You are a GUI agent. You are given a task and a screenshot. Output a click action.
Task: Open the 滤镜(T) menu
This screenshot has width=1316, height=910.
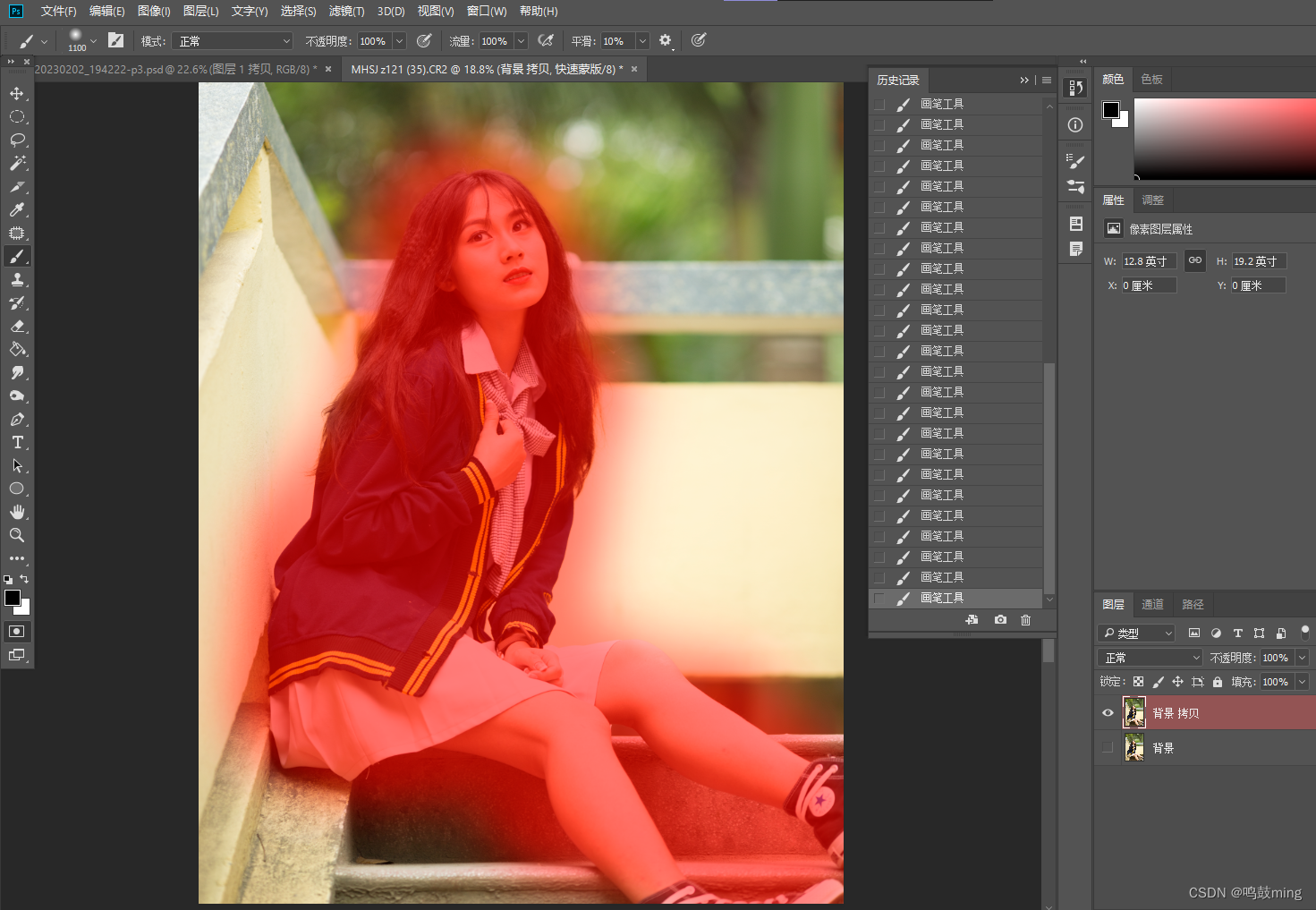[346, 12]
